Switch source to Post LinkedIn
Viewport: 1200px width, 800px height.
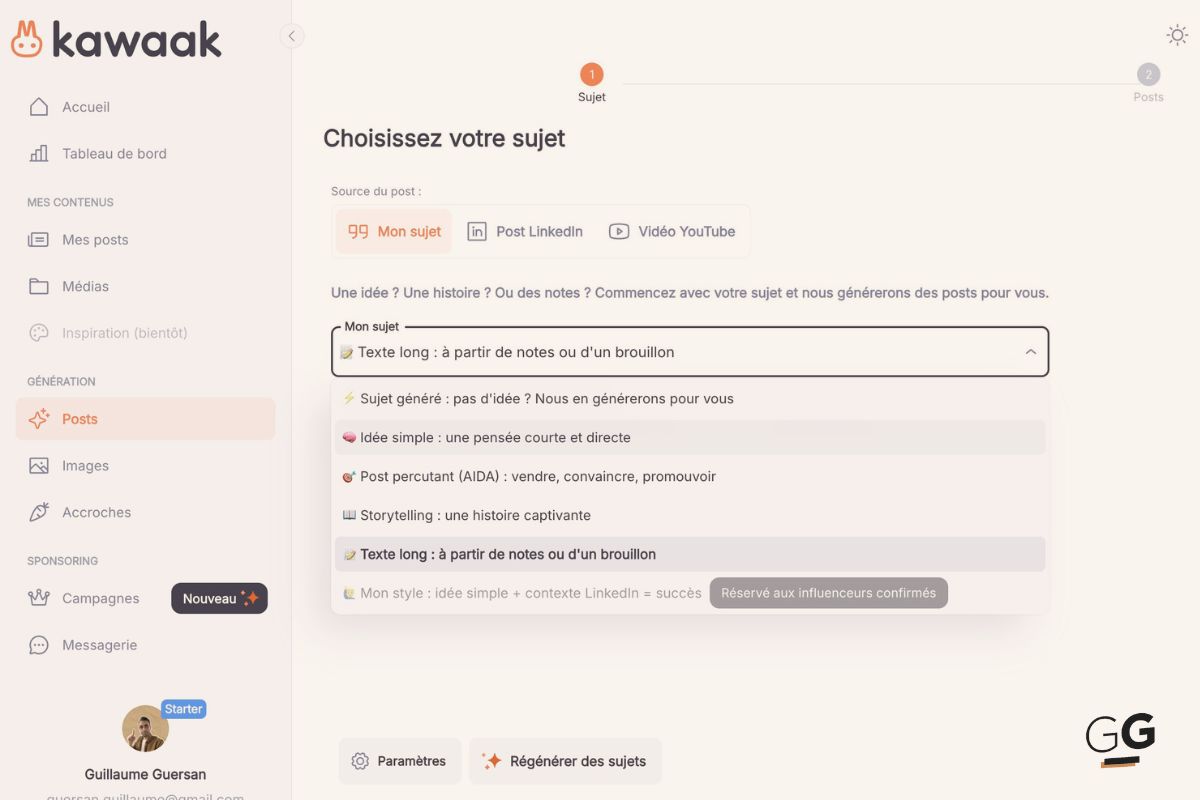point(524,231)
